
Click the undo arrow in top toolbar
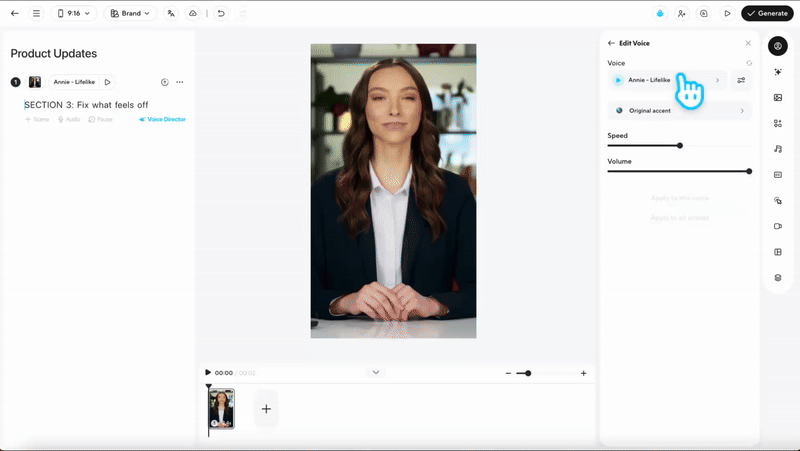pyautogui.click(x=221, y=14)
